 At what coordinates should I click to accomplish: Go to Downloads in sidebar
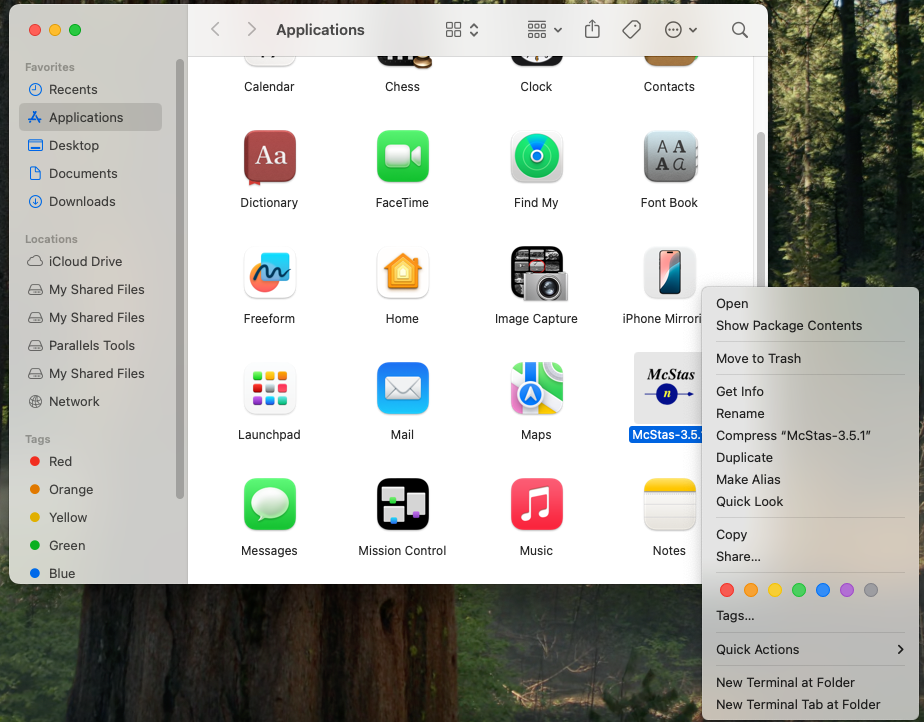[82, 201]
